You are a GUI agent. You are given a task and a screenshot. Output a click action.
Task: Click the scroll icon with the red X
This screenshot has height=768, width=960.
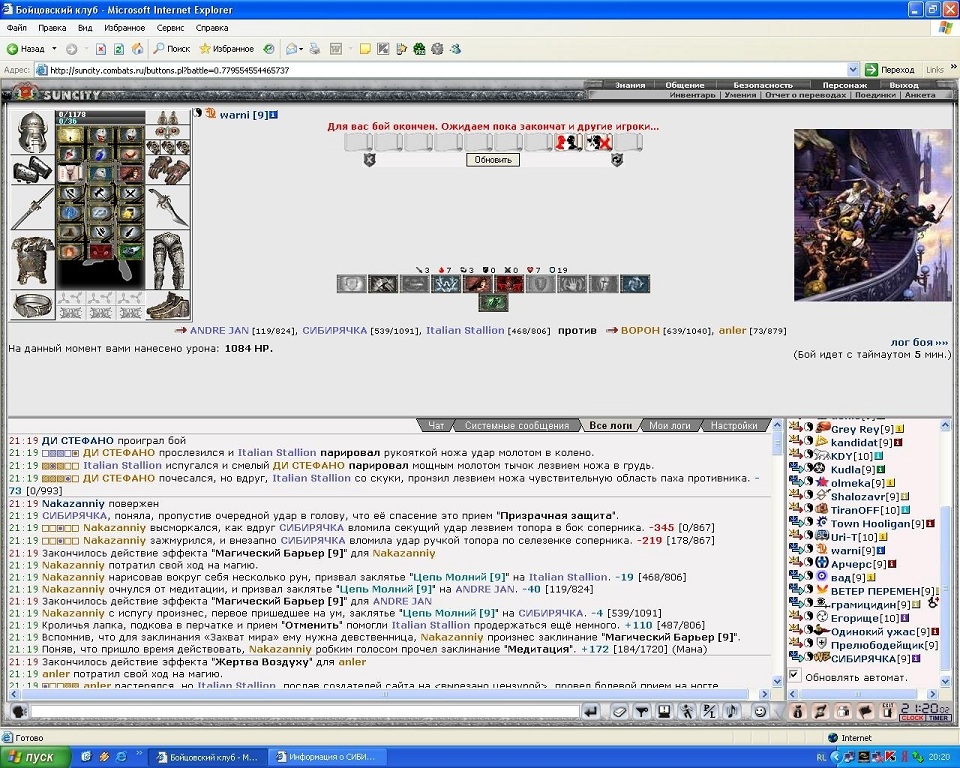point(598,143)
